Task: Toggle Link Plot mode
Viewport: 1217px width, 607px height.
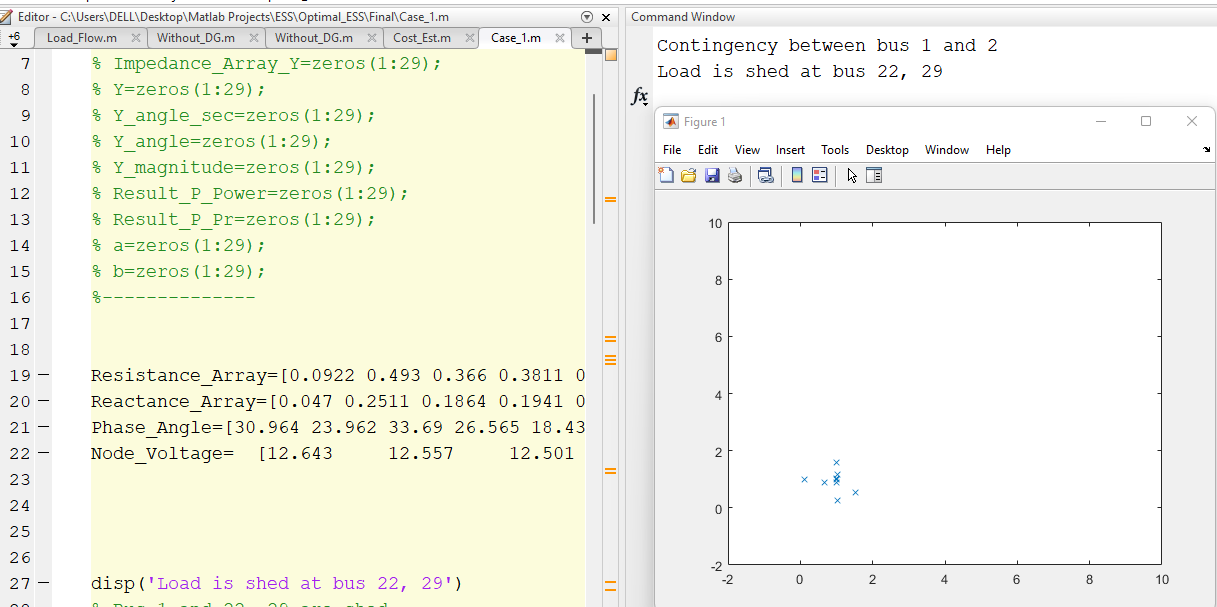Action: [x=765, y=175]
